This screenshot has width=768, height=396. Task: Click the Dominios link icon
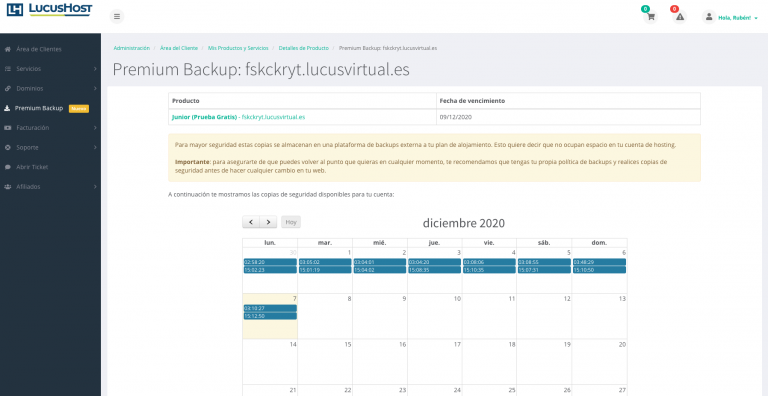(7, 89)
